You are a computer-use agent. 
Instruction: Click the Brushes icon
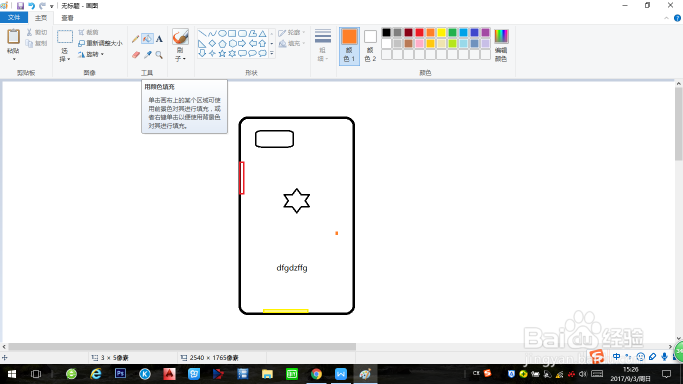180,37
